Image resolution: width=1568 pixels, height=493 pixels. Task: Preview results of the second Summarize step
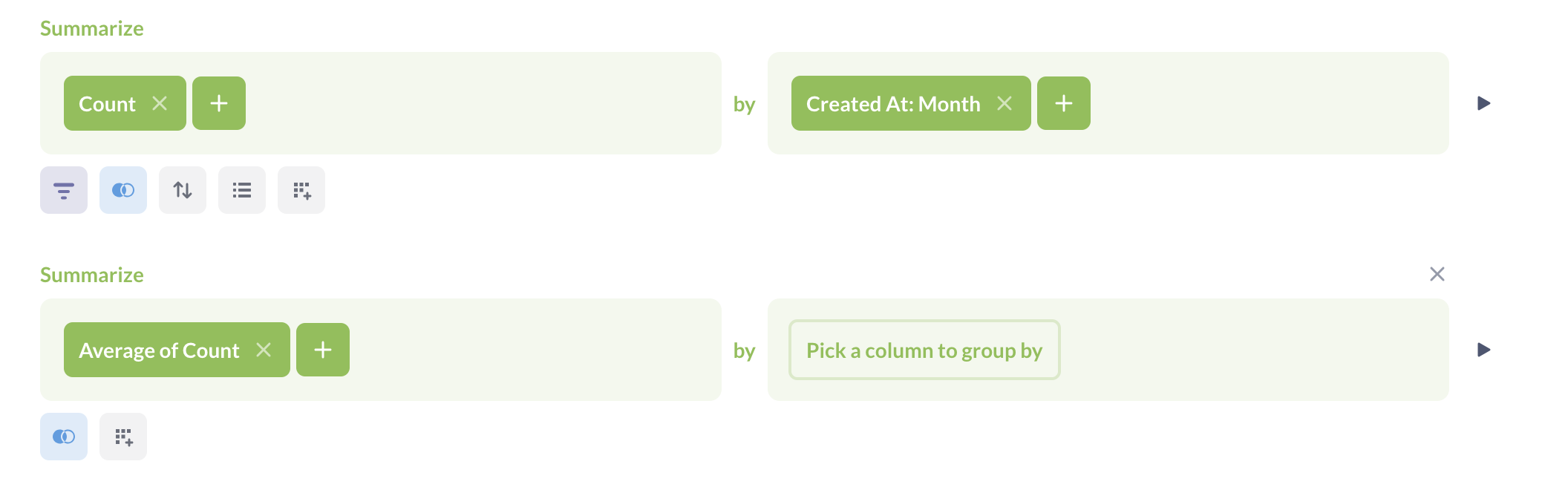[x=1483, y=349]
